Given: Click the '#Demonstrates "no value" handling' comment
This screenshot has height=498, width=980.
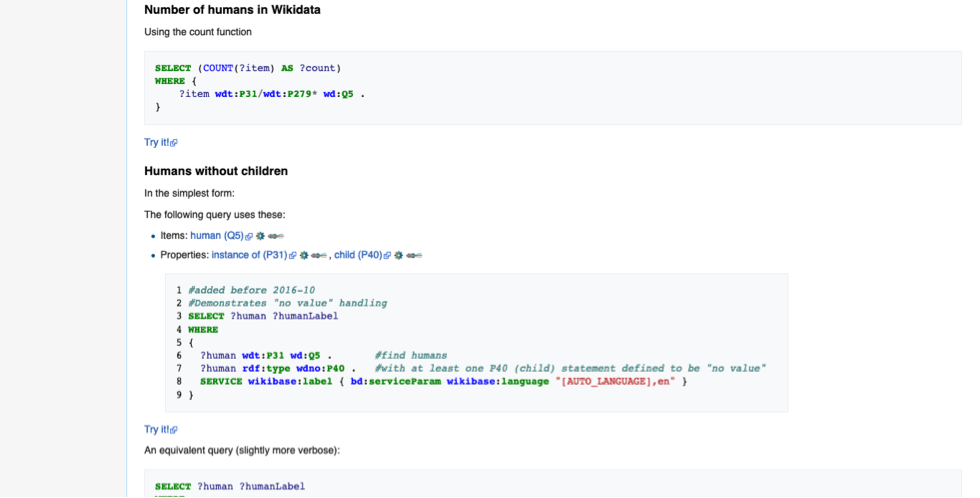Looking at the screenshot, I should click(288, 303).
